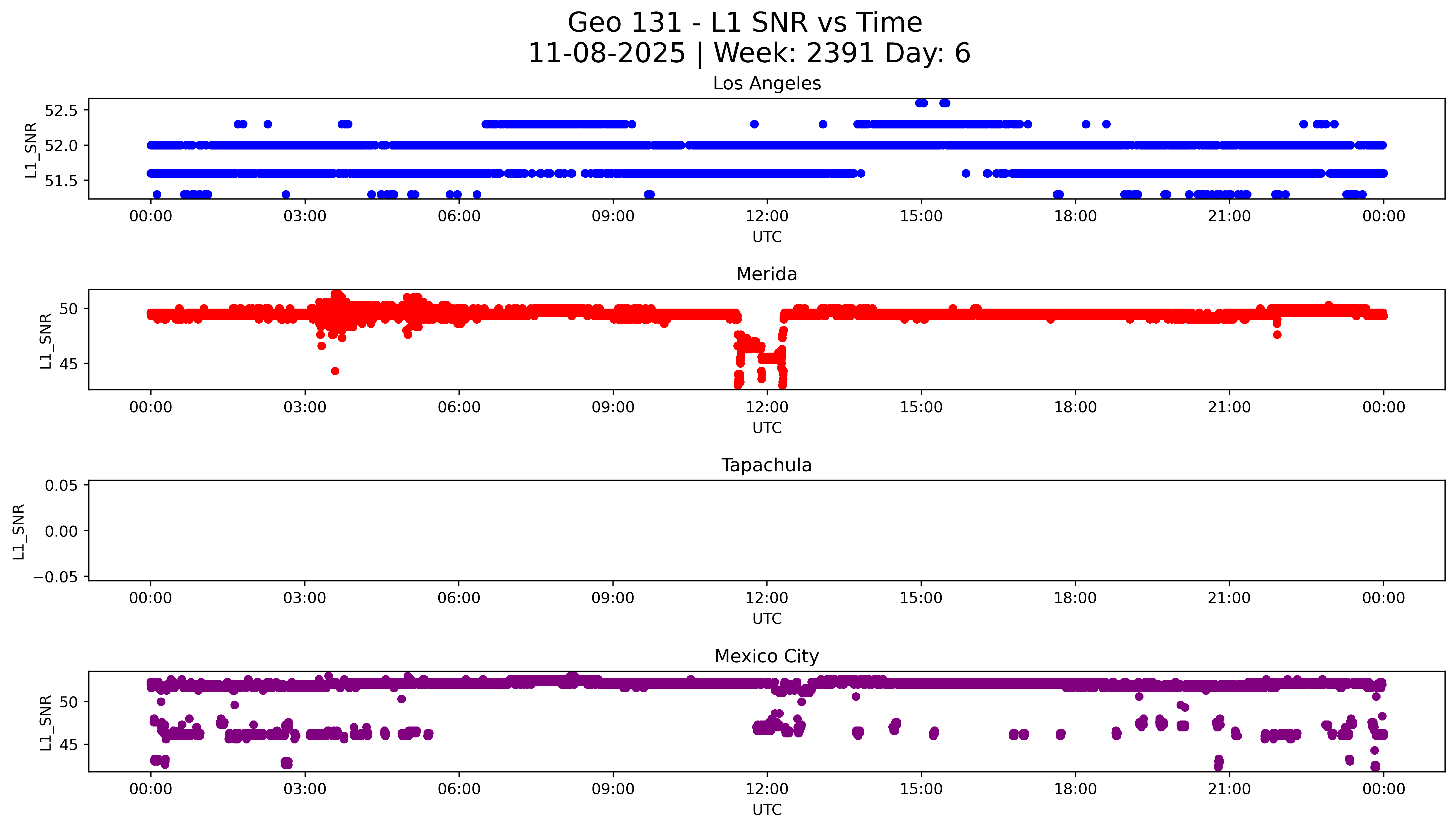The height and width of the screenshot is (829, 1456).
Task: Click the 45 y-axis label in Merida plot
Action: (x=68, y=364)
